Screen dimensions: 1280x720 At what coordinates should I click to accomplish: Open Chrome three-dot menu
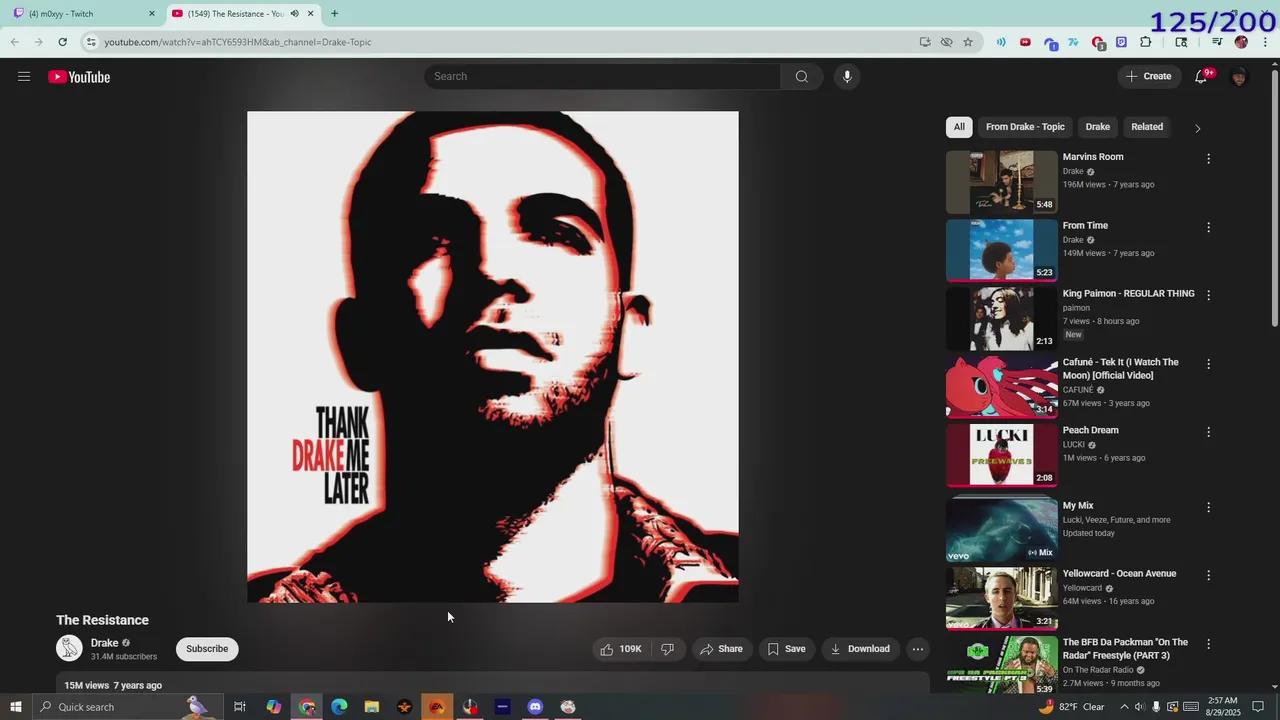tap(1264, 42)
